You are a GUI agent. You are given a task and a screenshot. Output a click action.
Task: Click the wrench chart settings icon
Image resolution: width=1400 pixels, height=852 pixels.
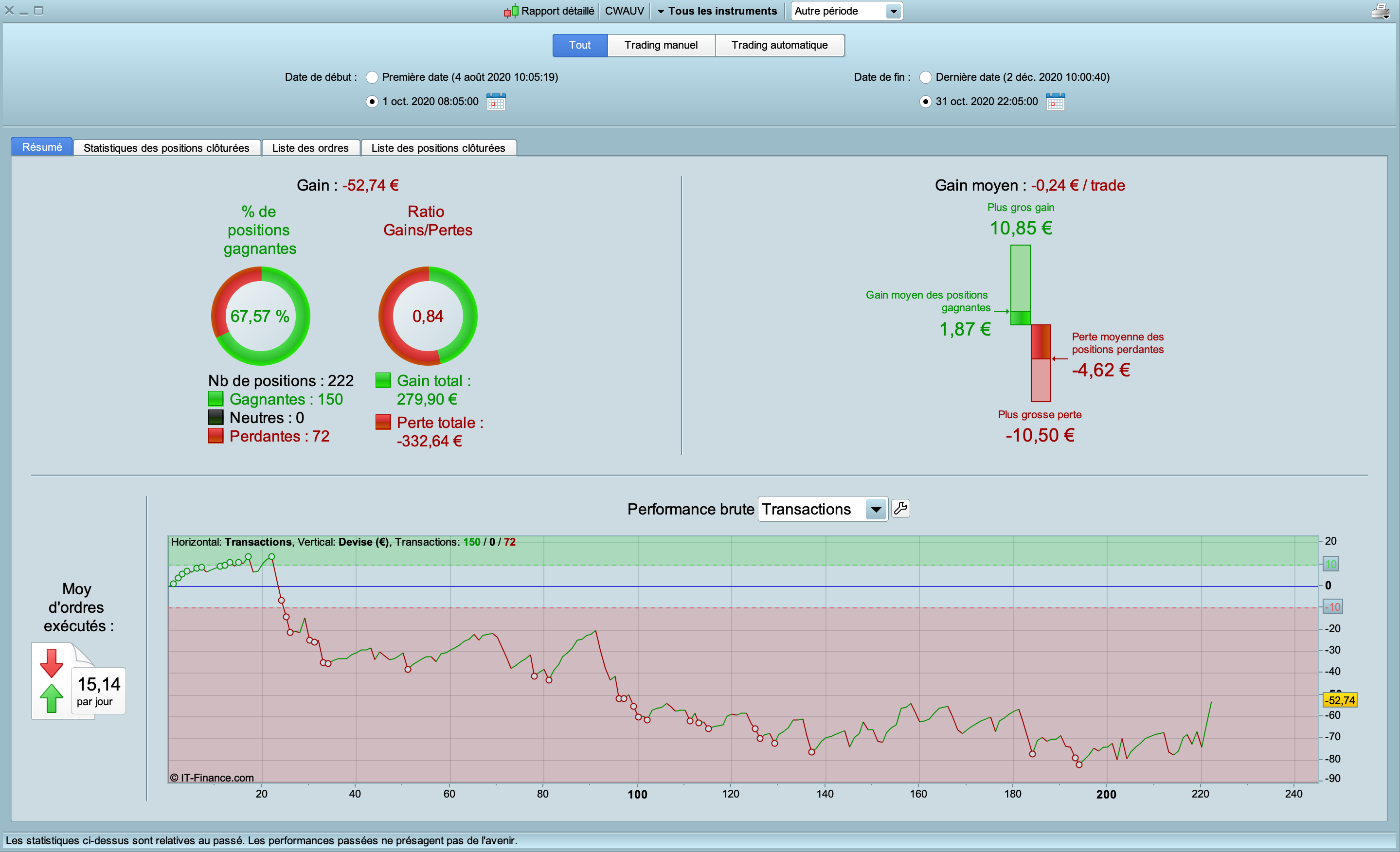coord(900,508)
